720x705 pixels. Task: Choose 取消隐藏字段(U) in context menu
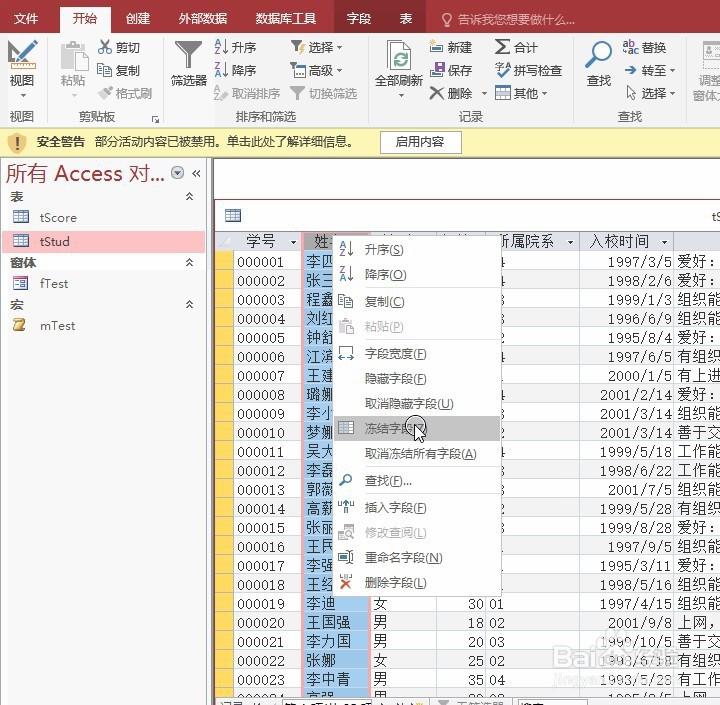416,403
